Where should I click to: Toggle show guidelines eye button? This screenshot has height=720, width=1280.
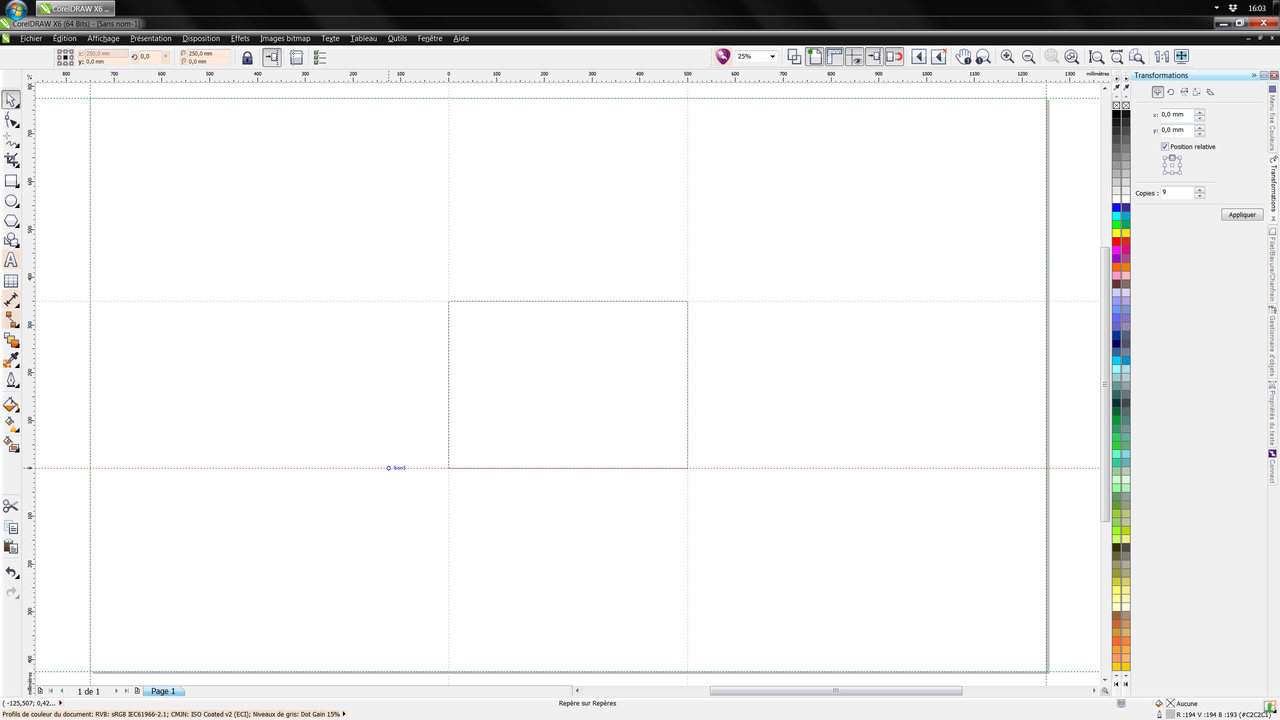[x=855, y=57]
